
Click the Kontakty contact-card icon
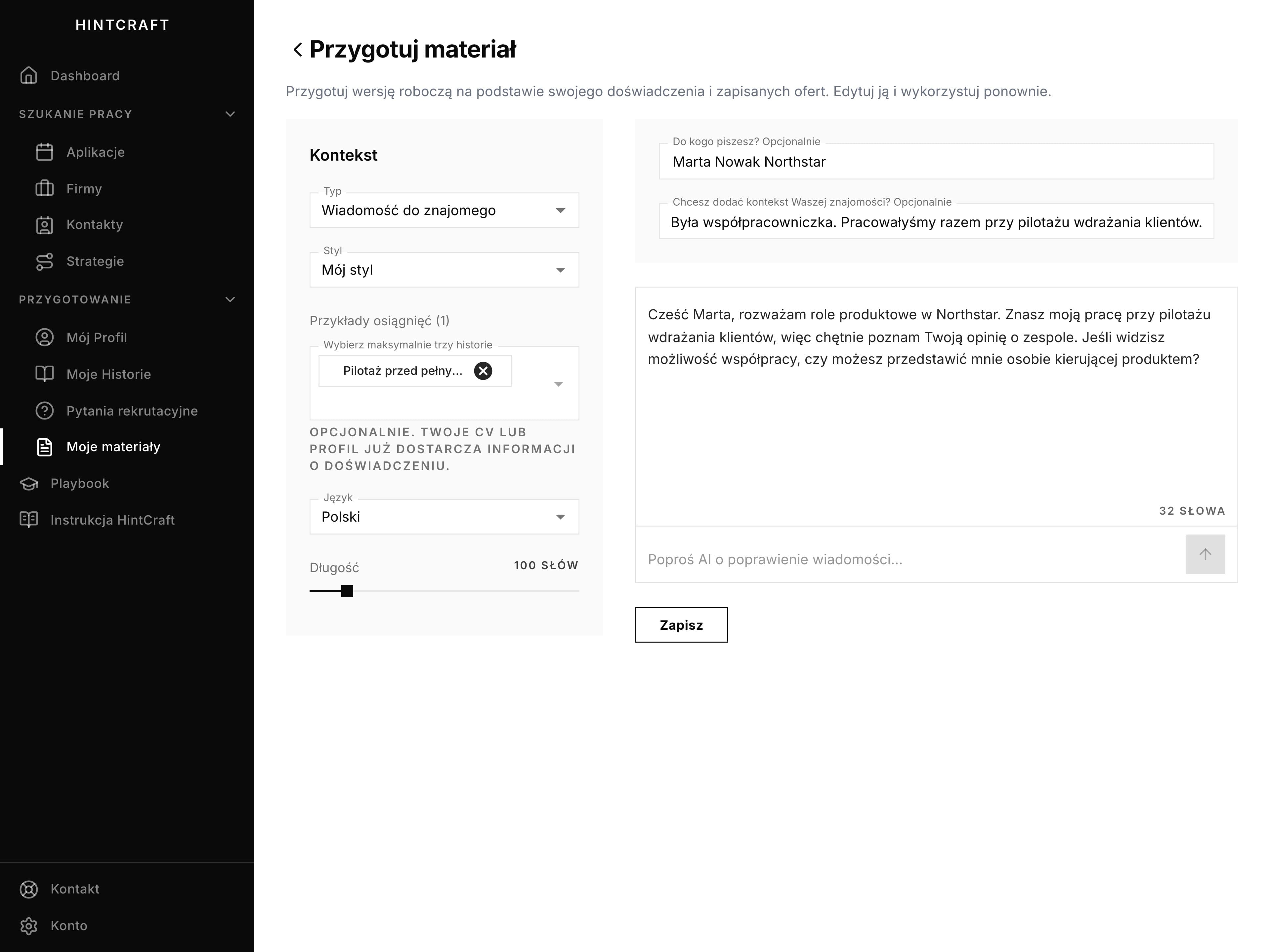click(x=44, y=225)
